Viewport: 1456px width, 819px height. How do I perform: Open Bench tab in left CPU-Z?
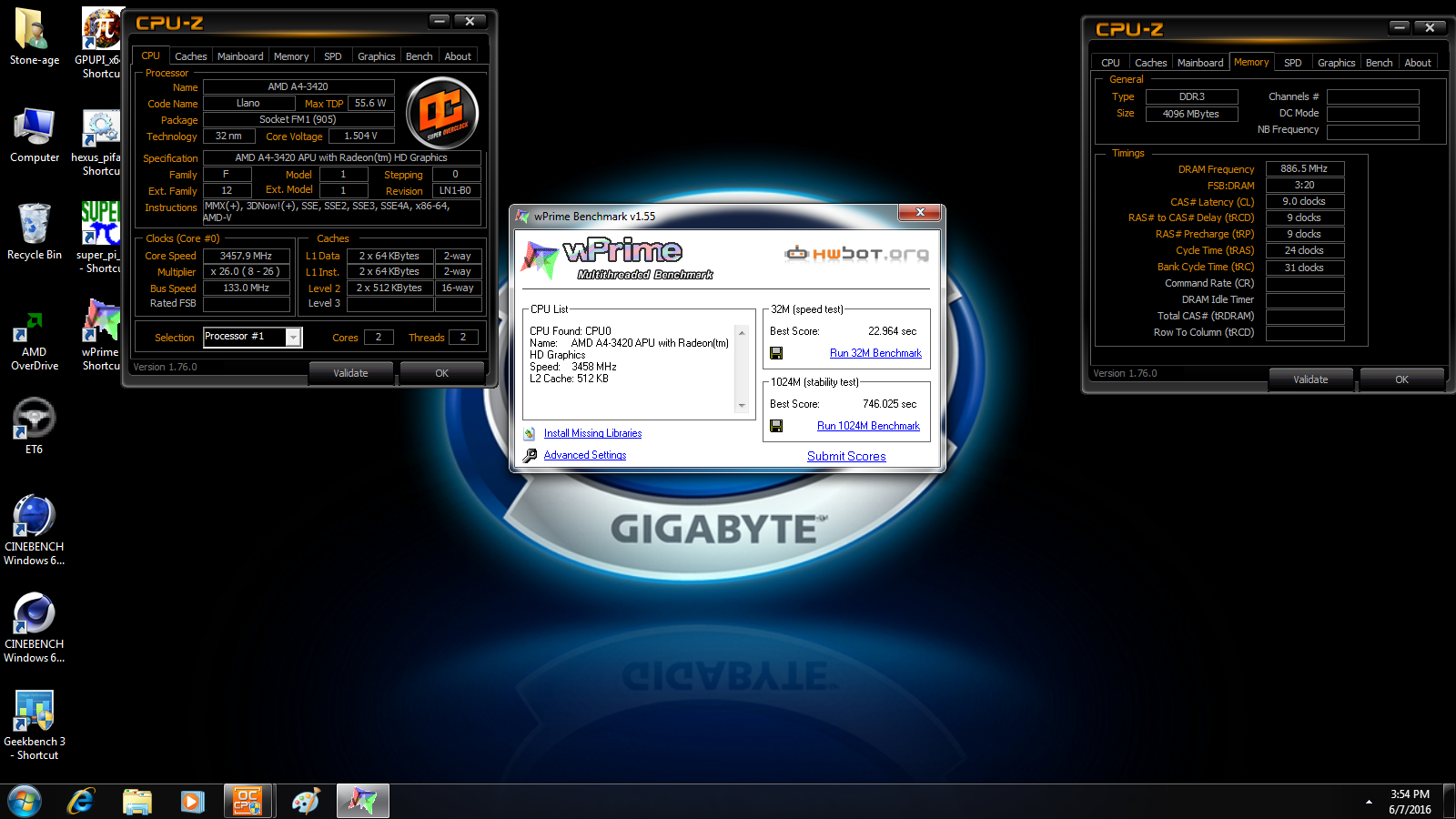pyautogui.click(x=419, y=56)
